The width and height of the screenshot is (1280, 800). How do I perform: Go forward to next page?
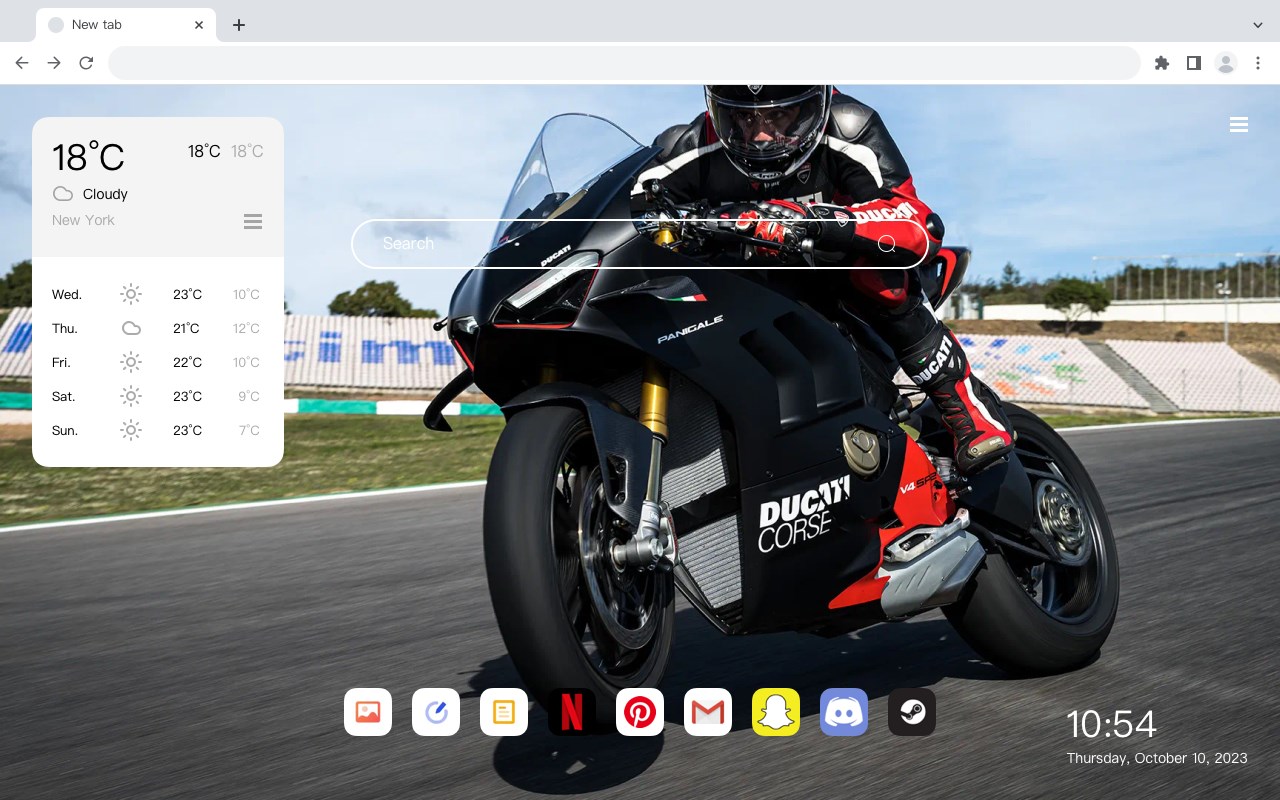pyautogui.click(x=54, y=63)
